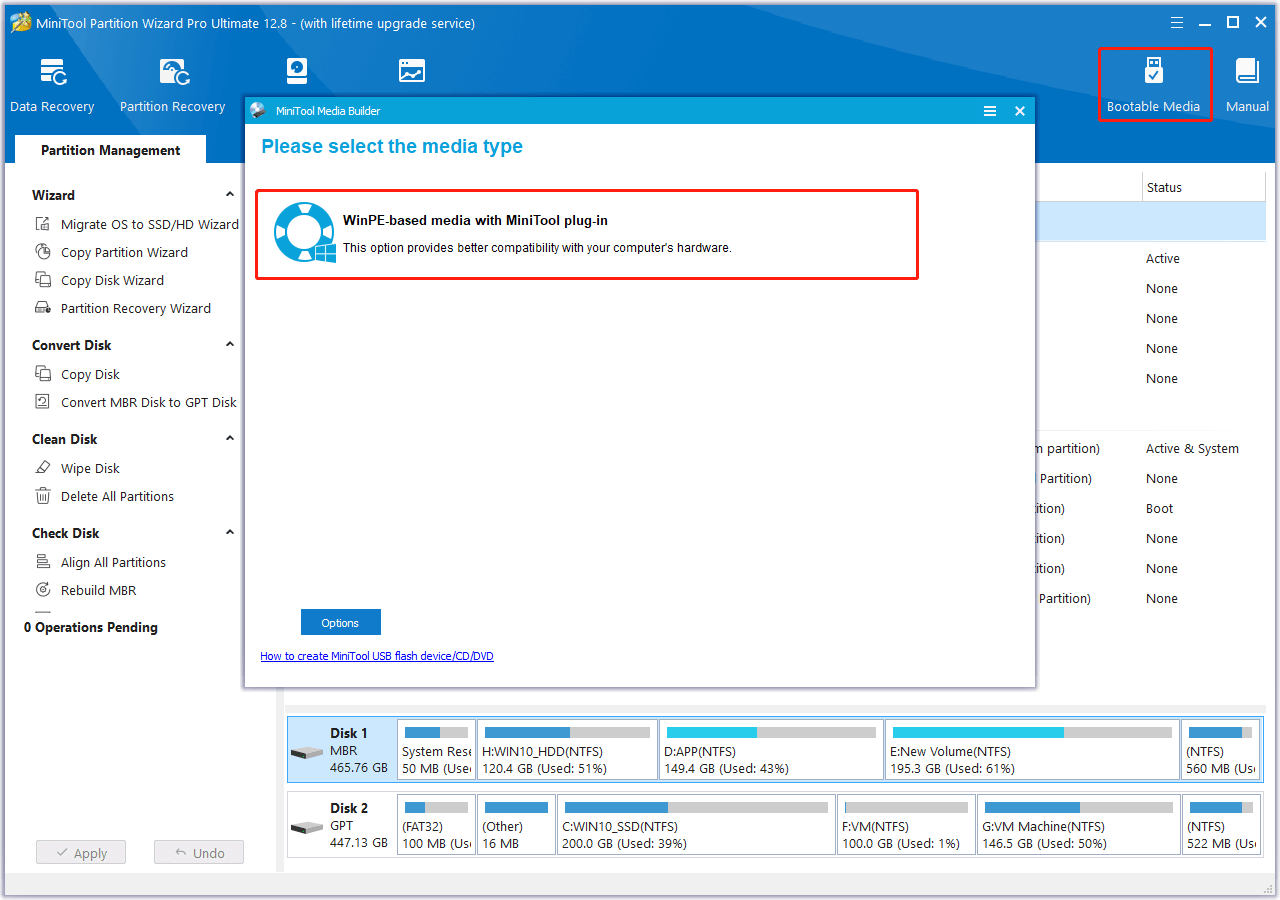Launch Migrate OS to SSD/HD Wizard
Viewport: 1280px width, 900px height.
(x=137, y=224)
